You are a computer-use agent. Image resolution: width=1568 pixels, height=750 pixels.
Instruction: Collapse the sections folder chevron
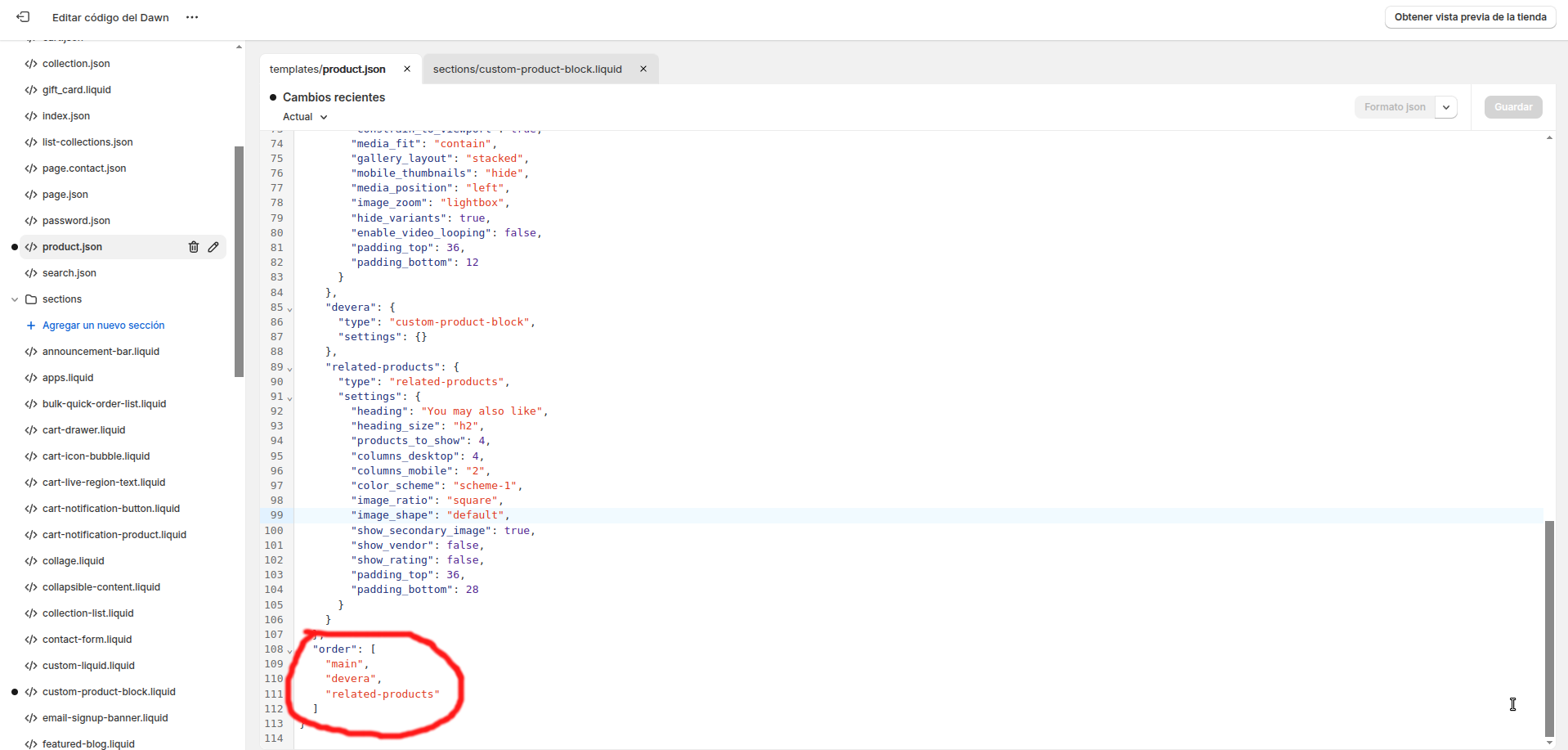point(15,299)
